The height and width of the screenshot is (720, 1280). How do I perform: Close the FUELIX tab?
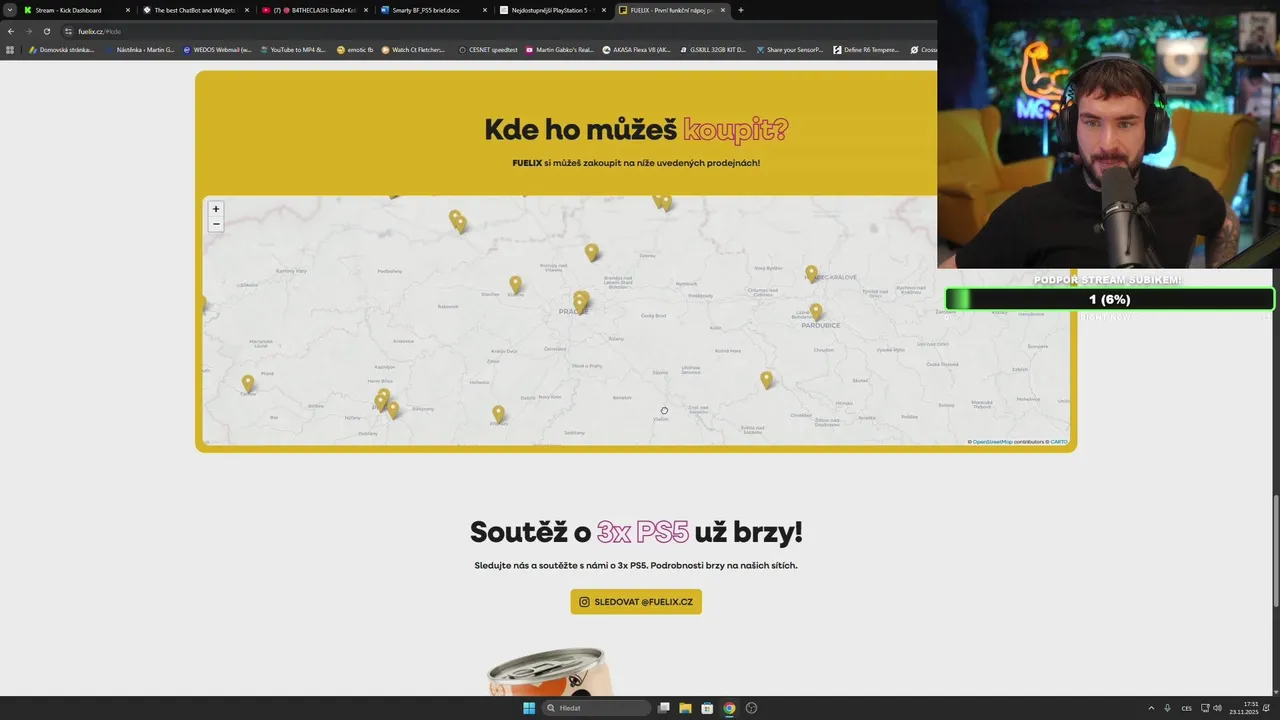click(723, 10)
